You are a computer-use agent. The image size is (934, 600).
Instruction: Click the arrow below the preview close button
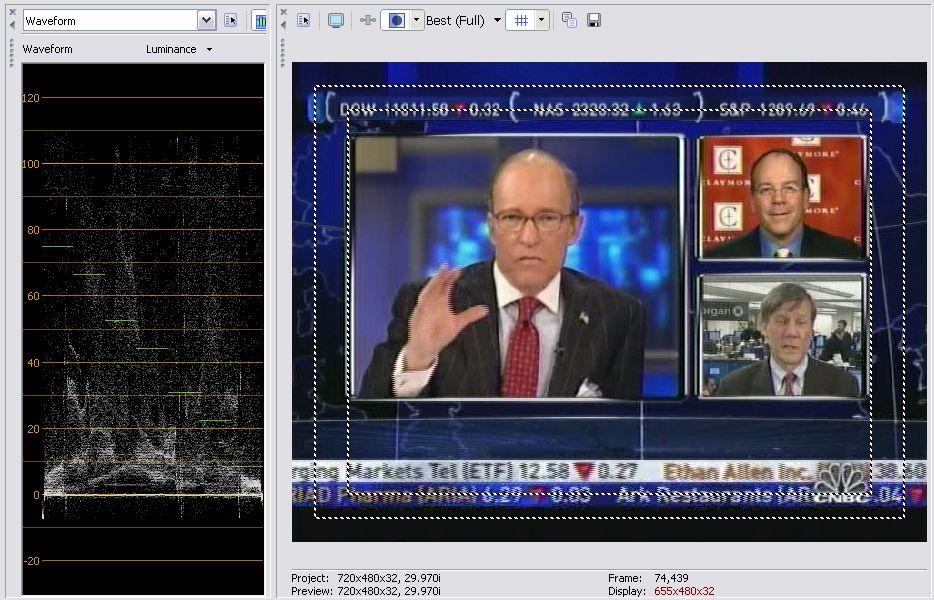284,24
